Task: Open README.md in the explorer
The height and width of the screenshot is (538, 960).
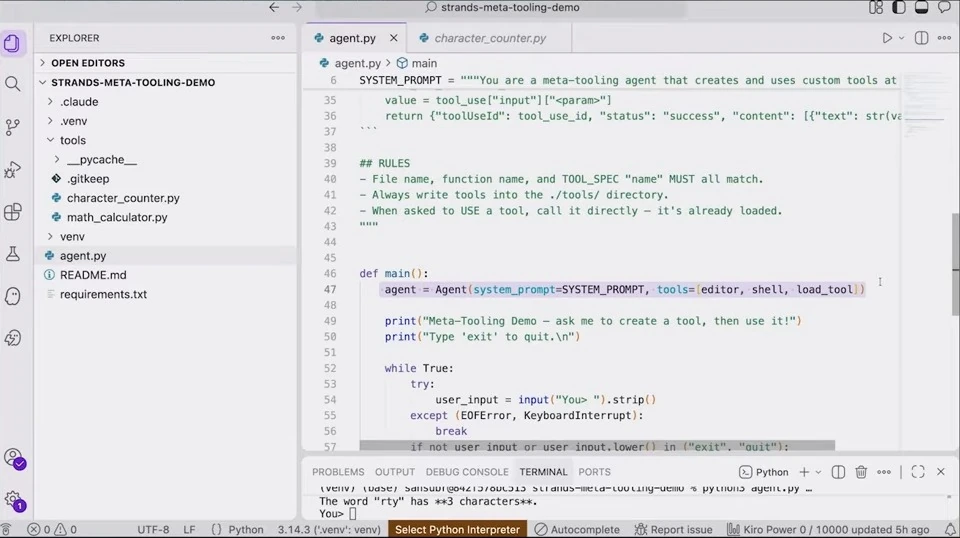Action: coord(93,275)
